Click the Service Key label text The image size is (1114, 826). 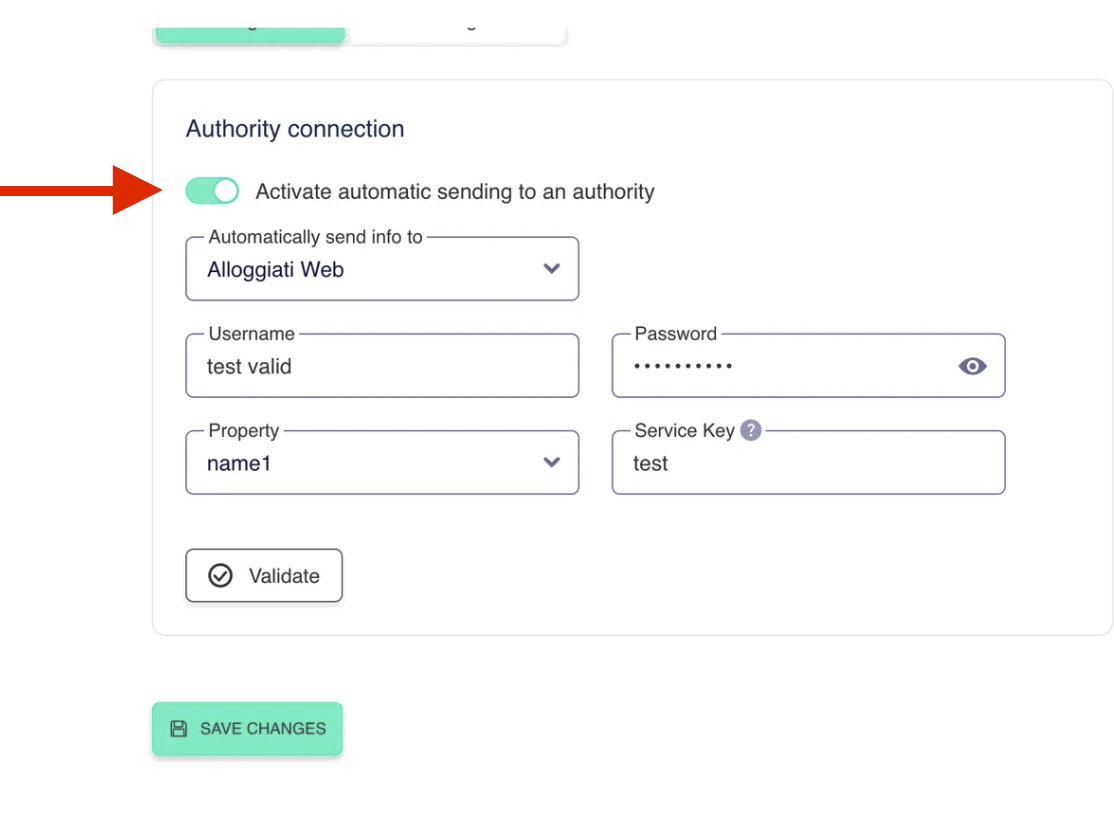(x=684, y=431)
